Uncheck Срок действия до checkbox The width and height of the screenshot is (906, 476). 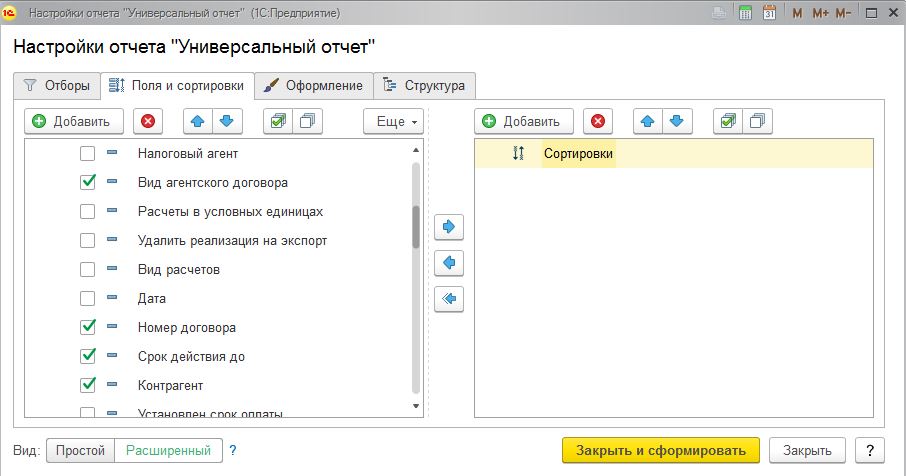click(87, 356)
